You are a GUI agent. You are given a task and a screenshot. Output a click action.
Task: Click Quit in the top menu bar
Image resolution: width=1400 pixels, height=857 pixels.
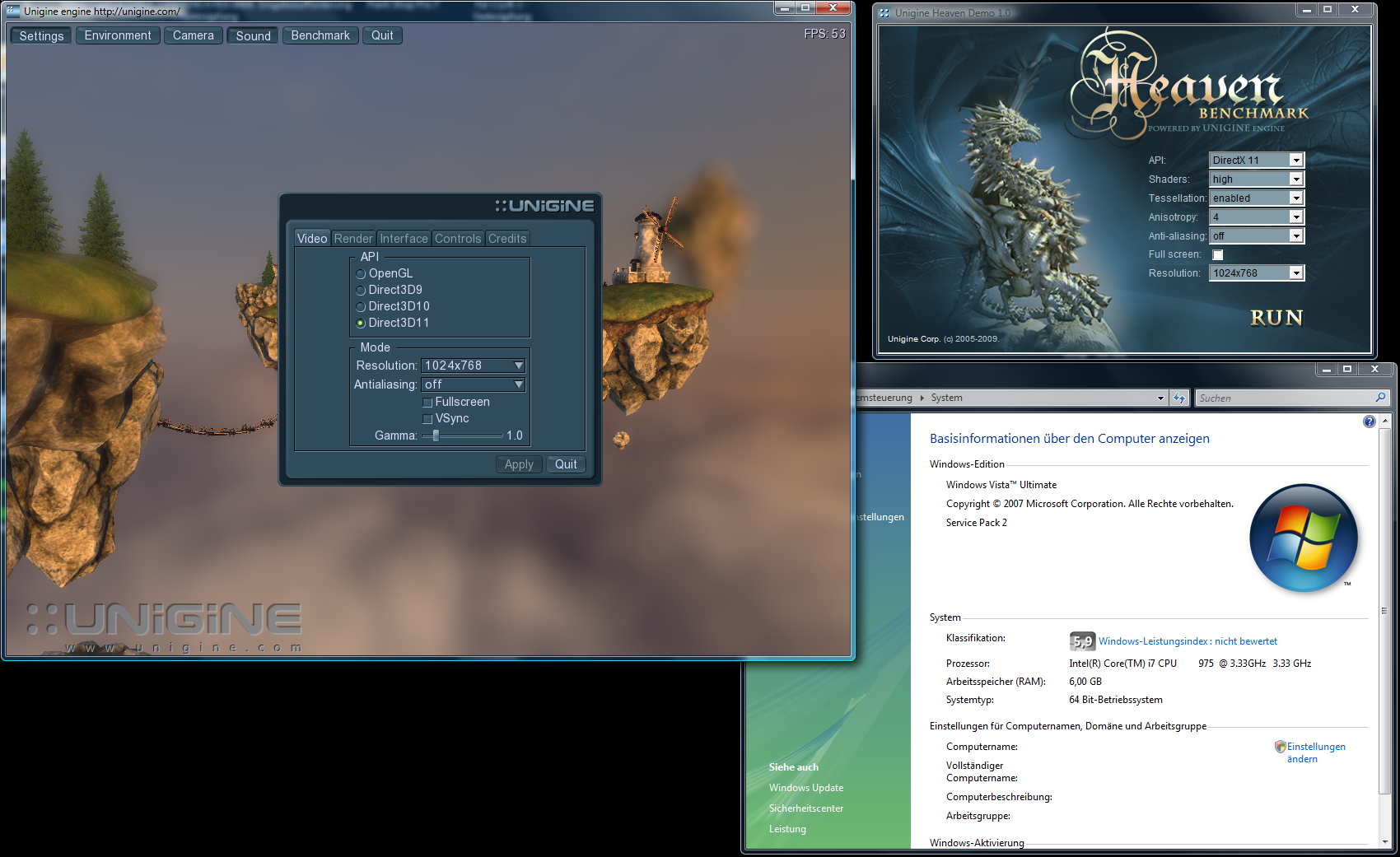[382, 35]
